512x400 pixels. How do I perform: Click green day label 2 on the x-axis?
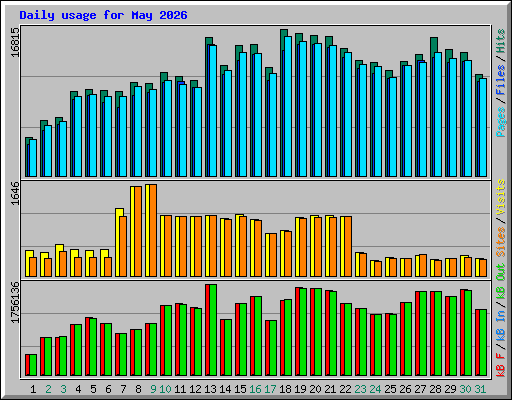(48, 389)
